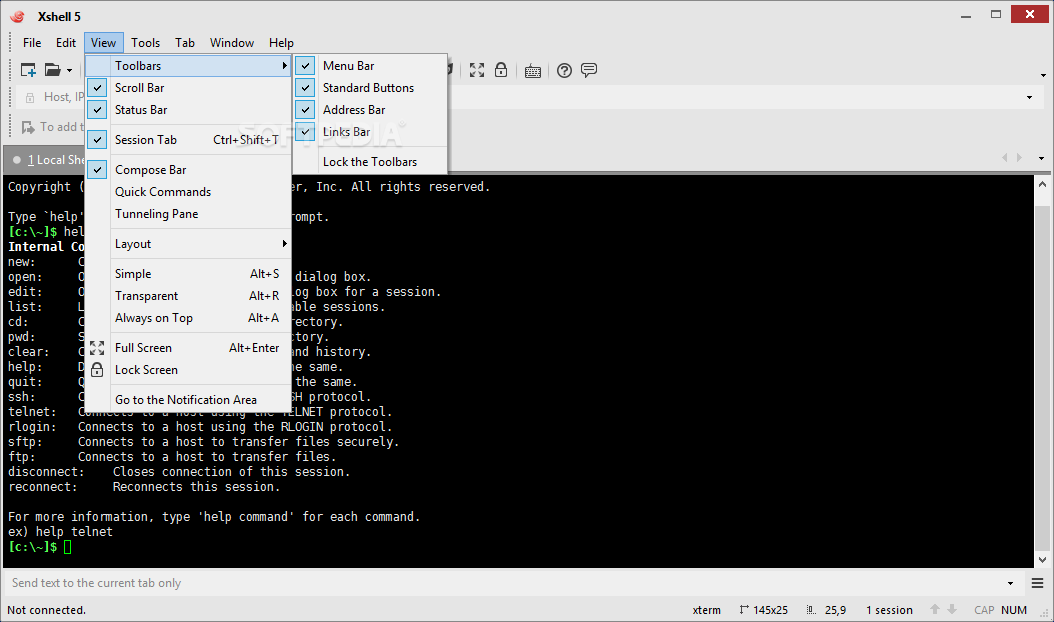The width and height of the screenshot is (1054, 622).
Task: Click the Full Screen icon in the View menu
Action: click(97, 348)
